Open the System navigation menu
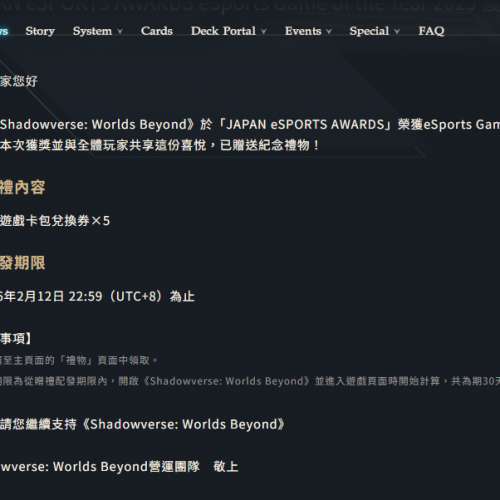This screenshot has height=500, width=500. 92,31
